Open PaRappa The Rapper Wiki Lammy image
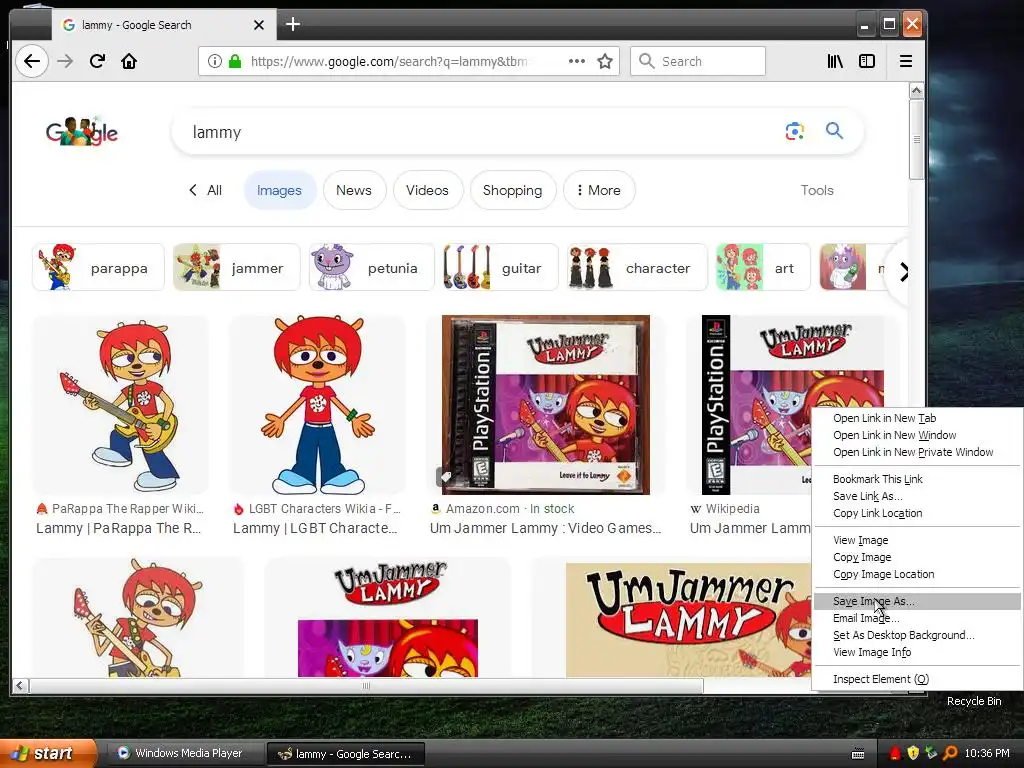 pos(121,405)
